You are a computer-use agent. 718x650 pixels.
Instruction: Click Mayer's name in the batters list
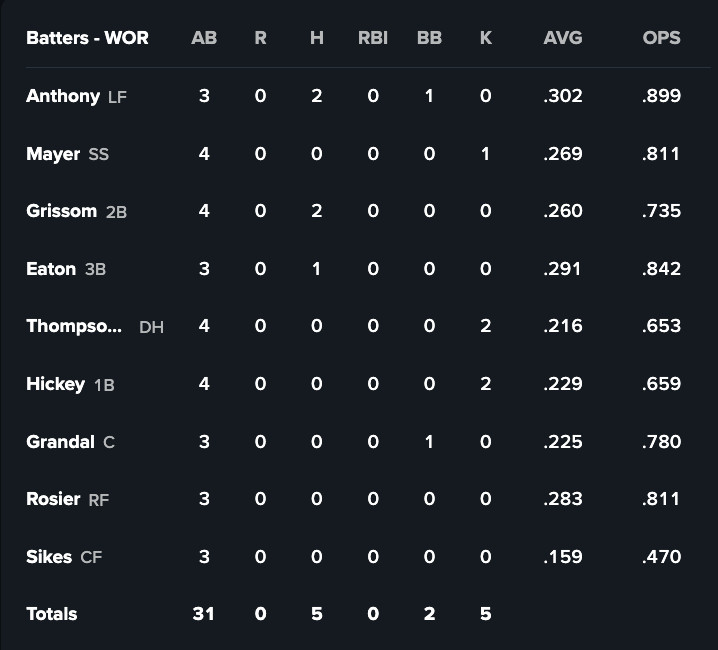pyautogui.click(x=53, y=154)
